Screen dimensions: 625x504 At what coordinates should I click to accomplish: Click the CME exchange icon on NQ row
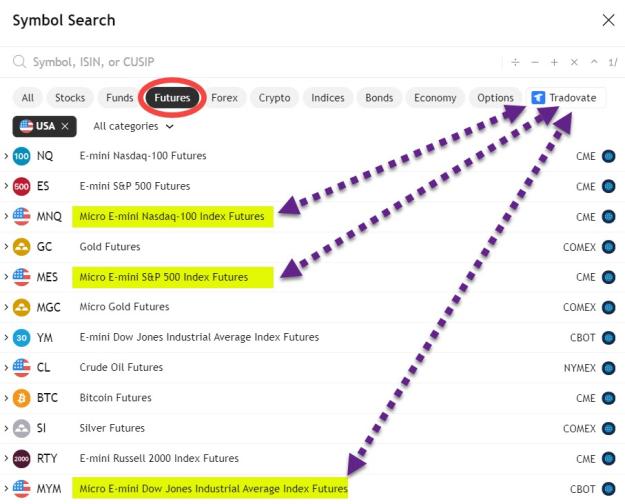click(x=608, y=156)
